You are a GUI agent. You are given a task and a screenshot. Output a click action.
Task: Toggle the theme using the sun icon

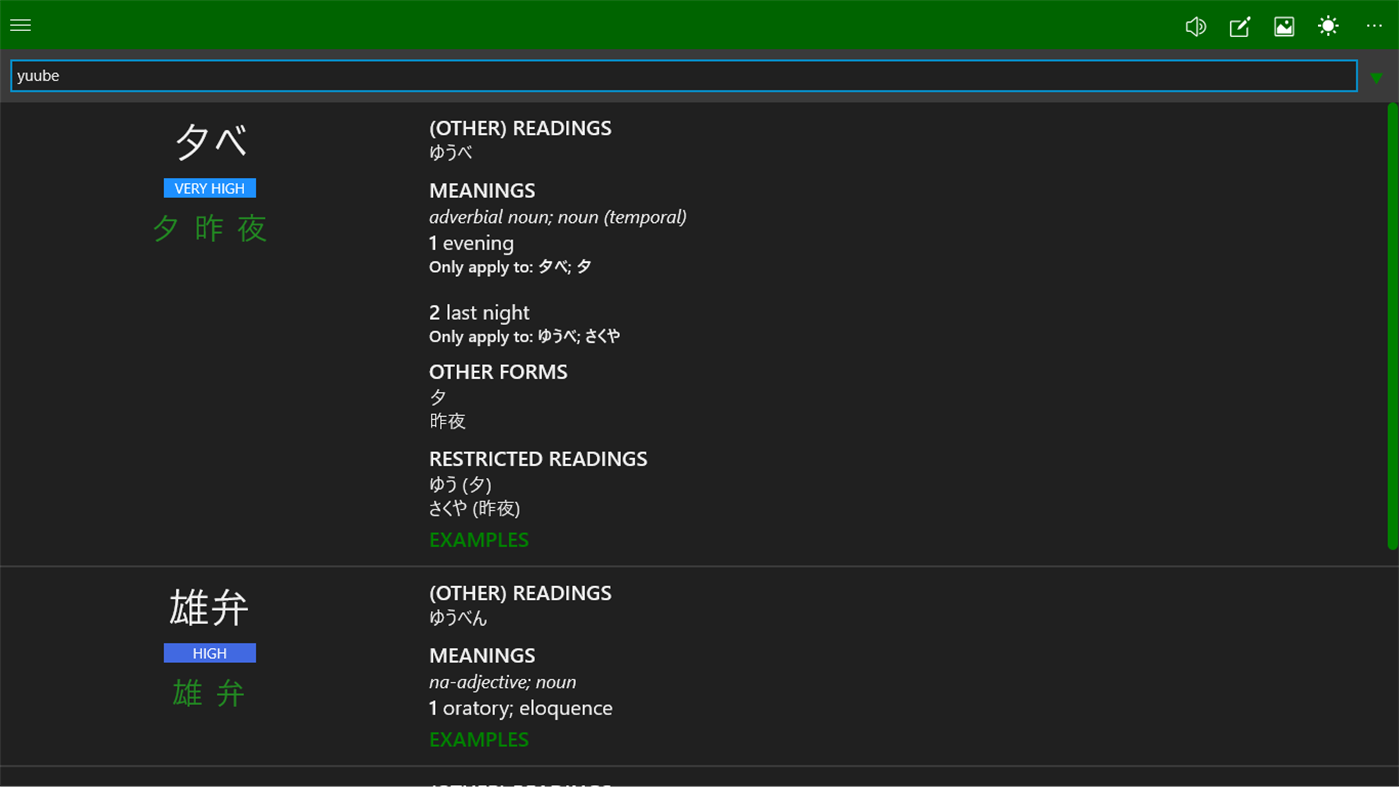pos(1327,26)
